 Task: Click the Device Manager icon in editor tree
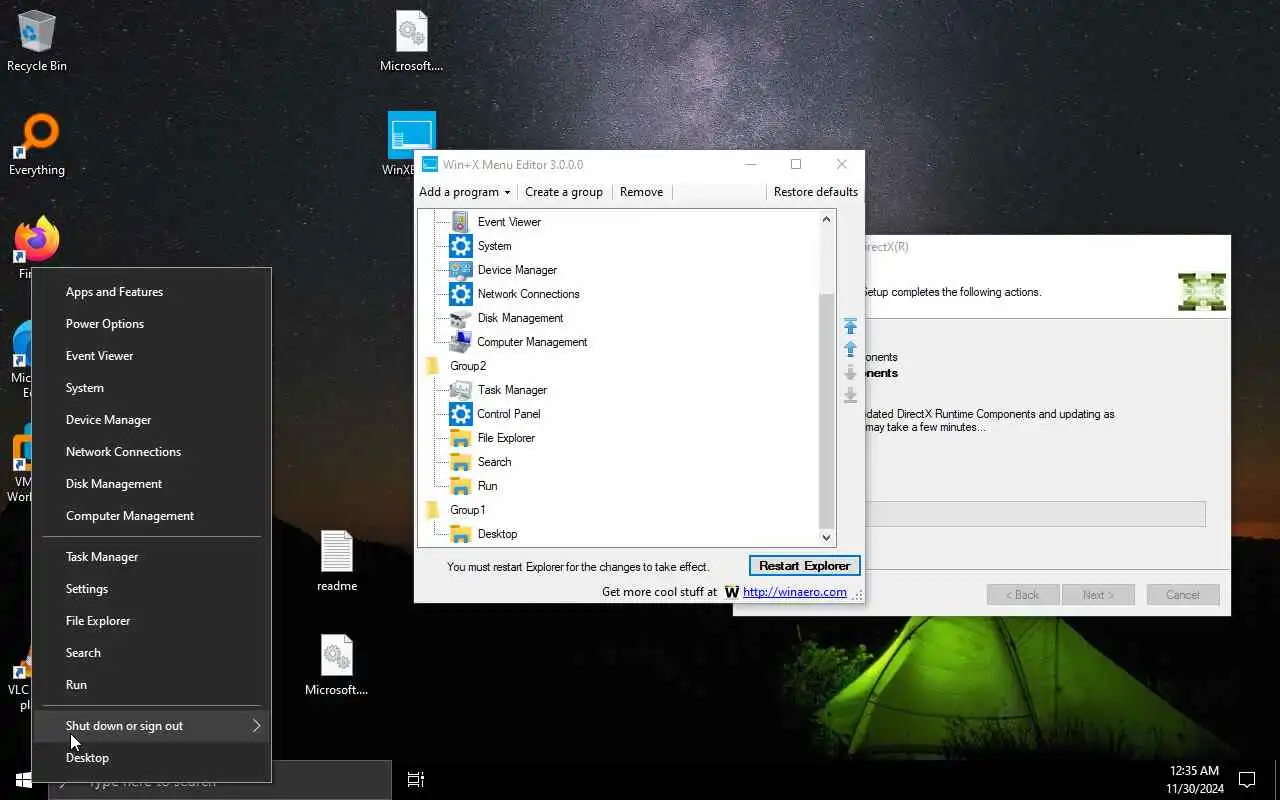point(460,270)
